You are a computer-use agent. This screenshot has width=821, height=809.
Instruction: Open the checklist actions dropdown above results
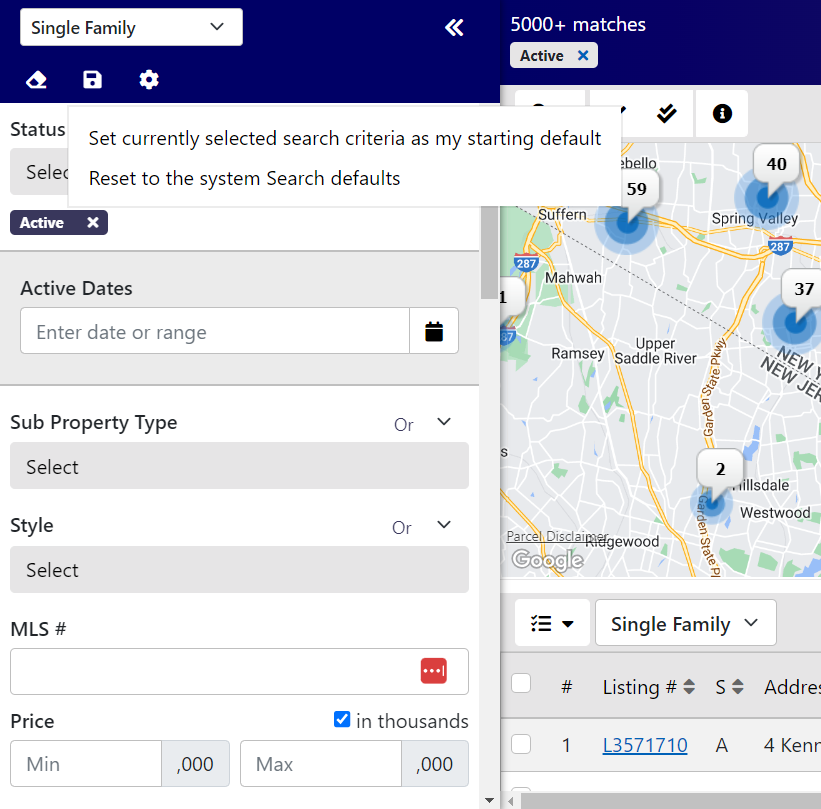(552, 623)
